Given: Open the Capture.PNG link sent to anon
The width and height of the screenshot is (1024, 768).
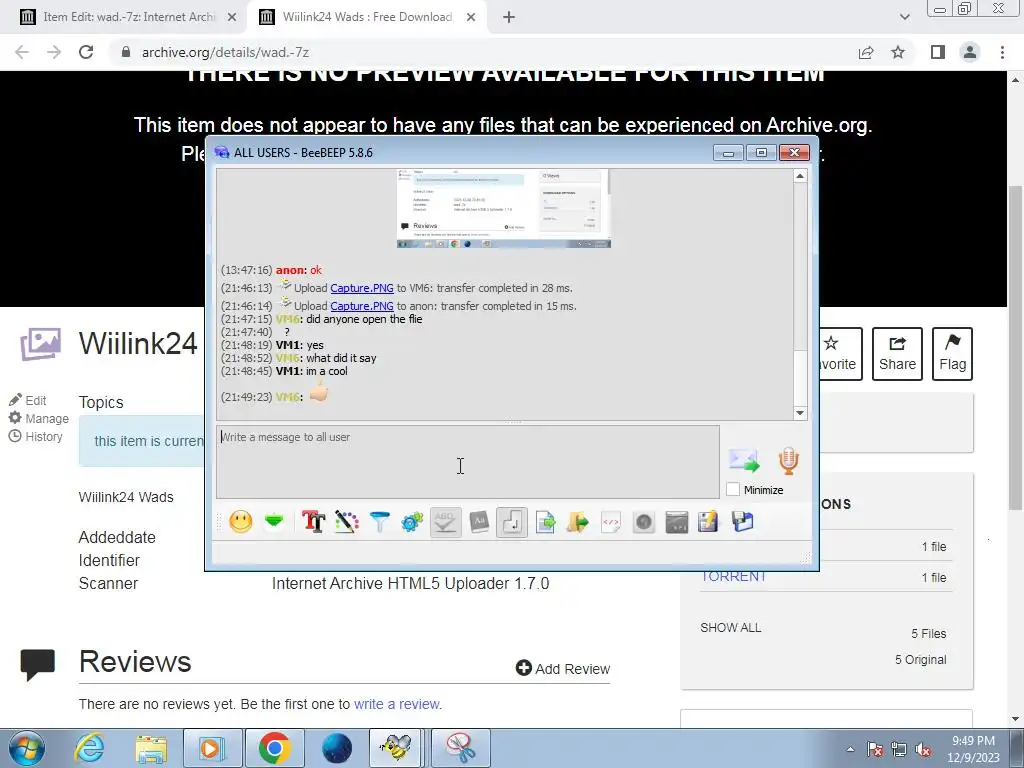Looking at the screenshot, I should click(x=362, y=306).
